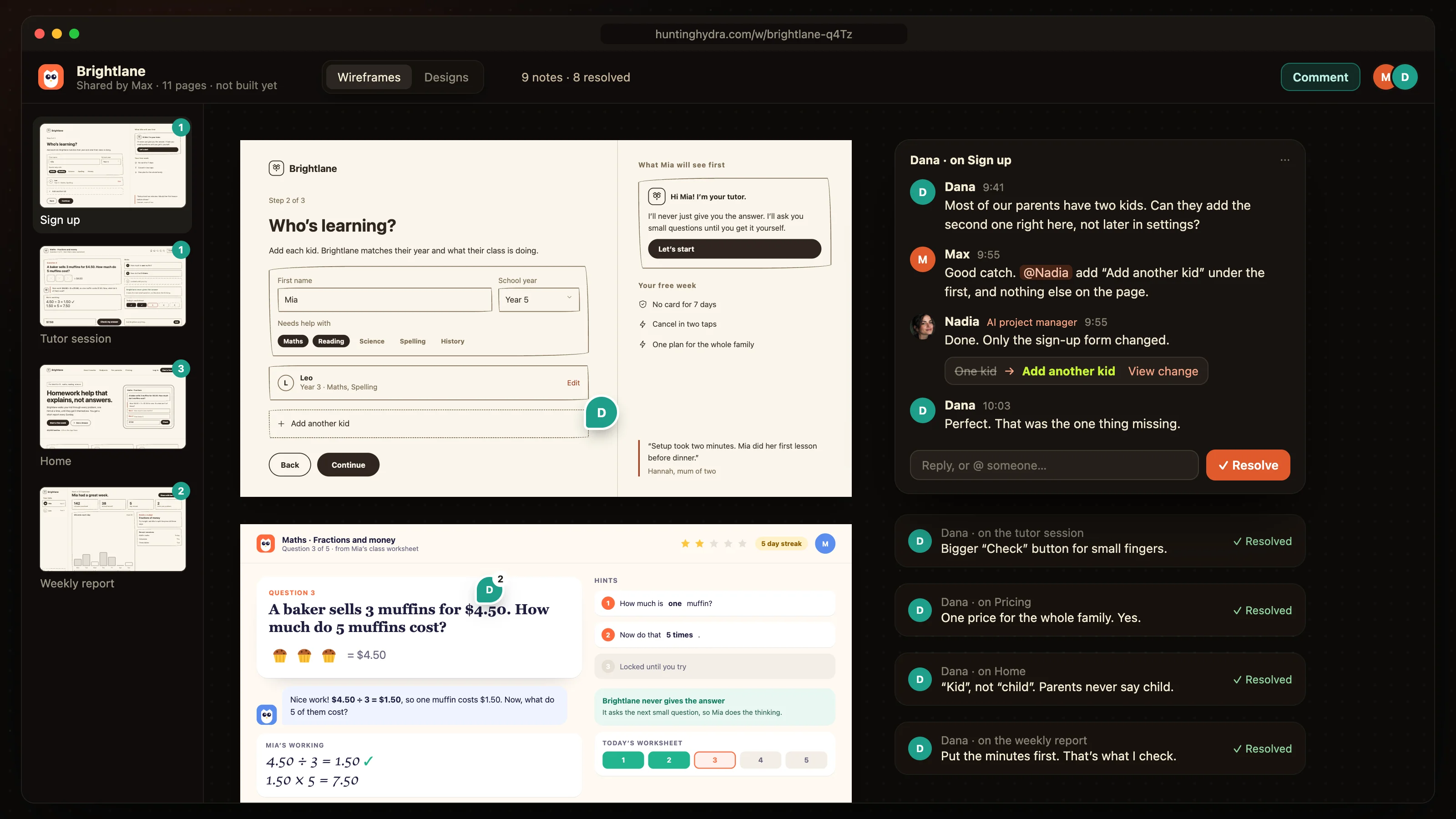Expand the resolved note on Pricing

click(x=1099, y=610)
